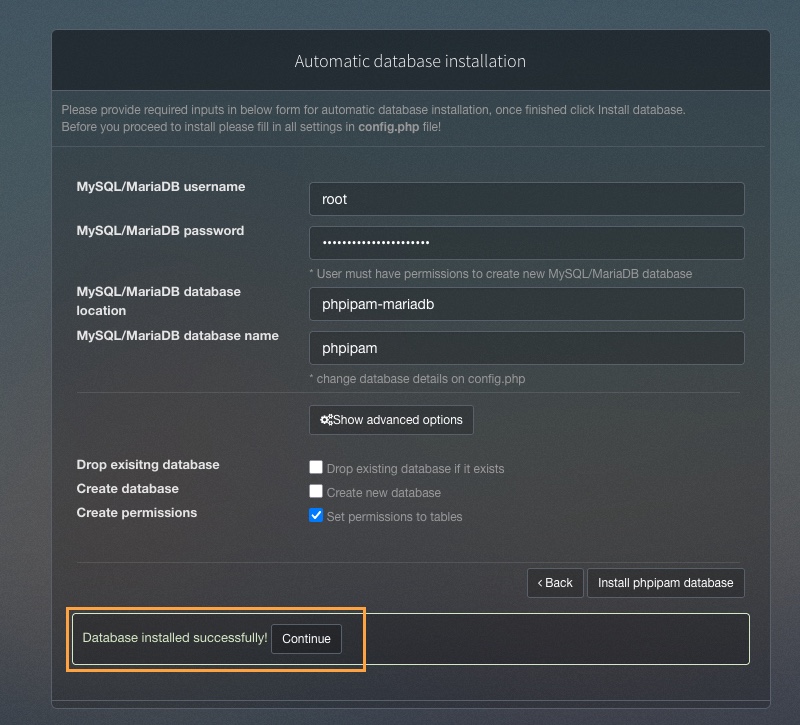
Task: Click the Automatic database installation heading
Action: click(410, 61)
